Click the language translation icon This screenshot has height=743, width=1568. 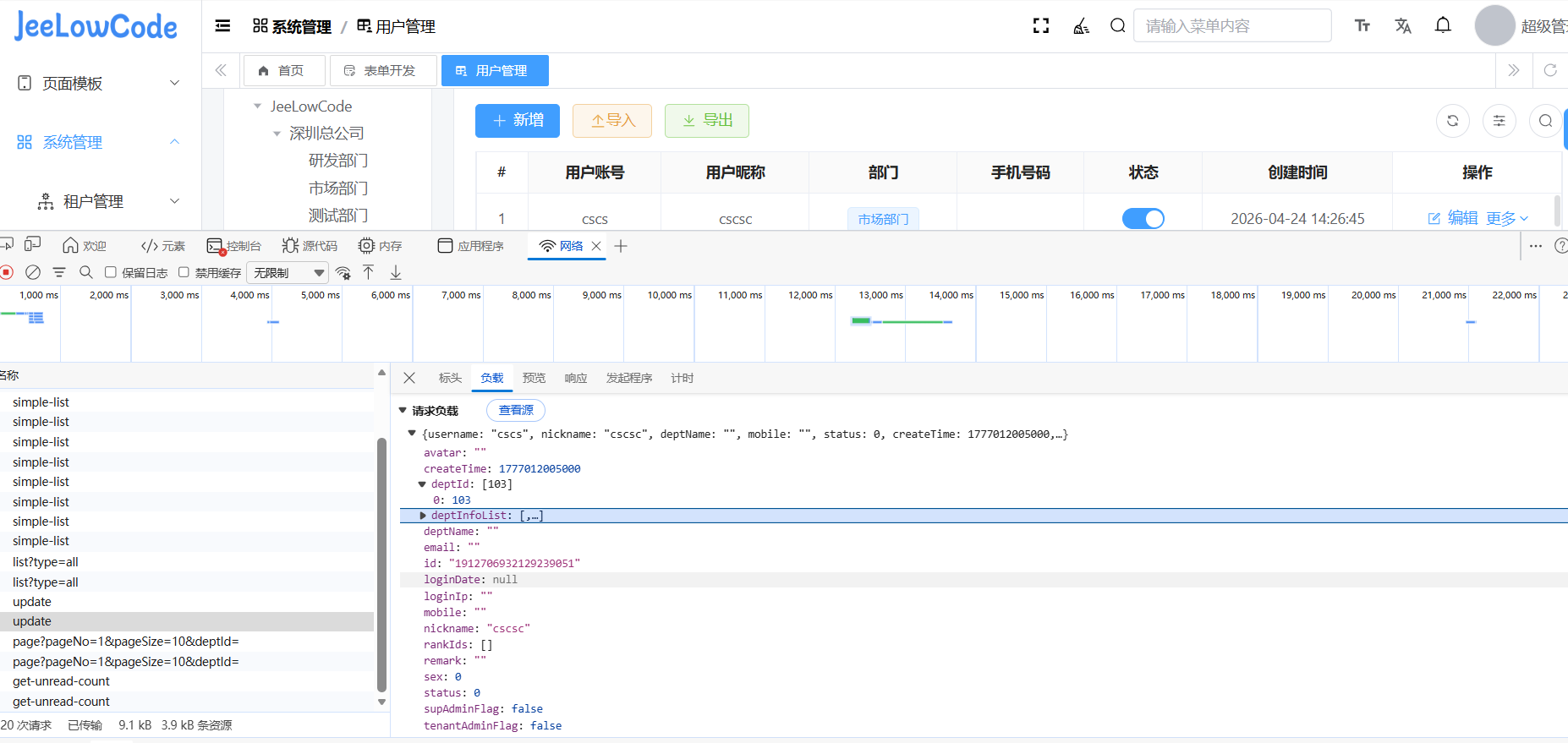tap(1403, 26)
